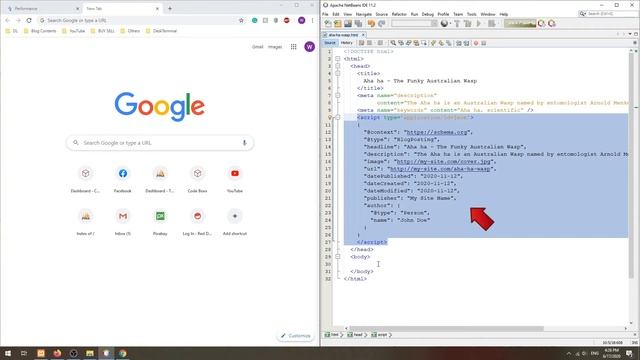The width and height of the screenshot is (640, 360).
Task: Open the Pixabay shortcut tile
Action: [160, 221]
